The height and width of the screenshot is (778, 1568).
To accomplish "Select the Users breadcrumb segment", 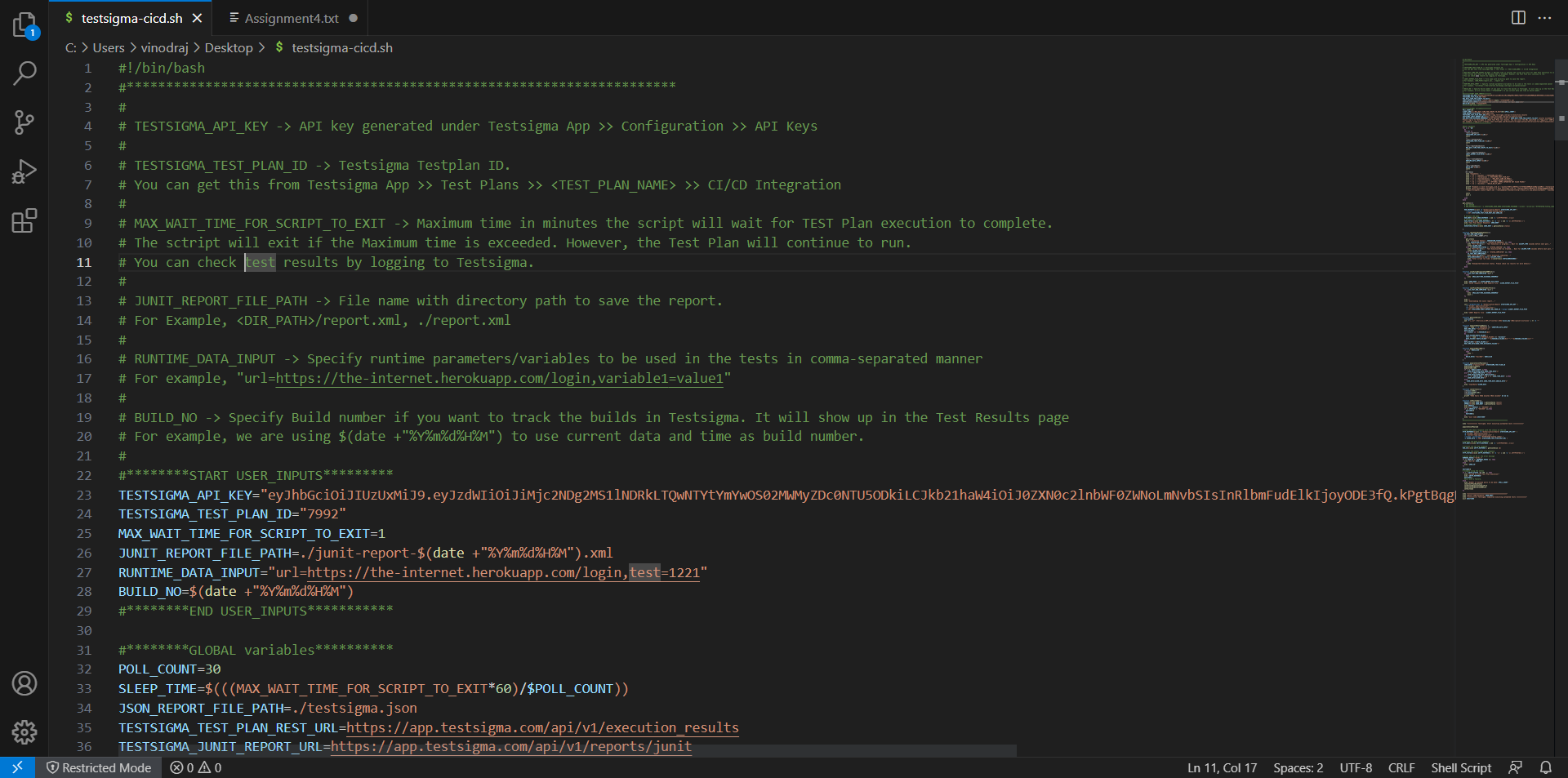I will pos(109,47).
